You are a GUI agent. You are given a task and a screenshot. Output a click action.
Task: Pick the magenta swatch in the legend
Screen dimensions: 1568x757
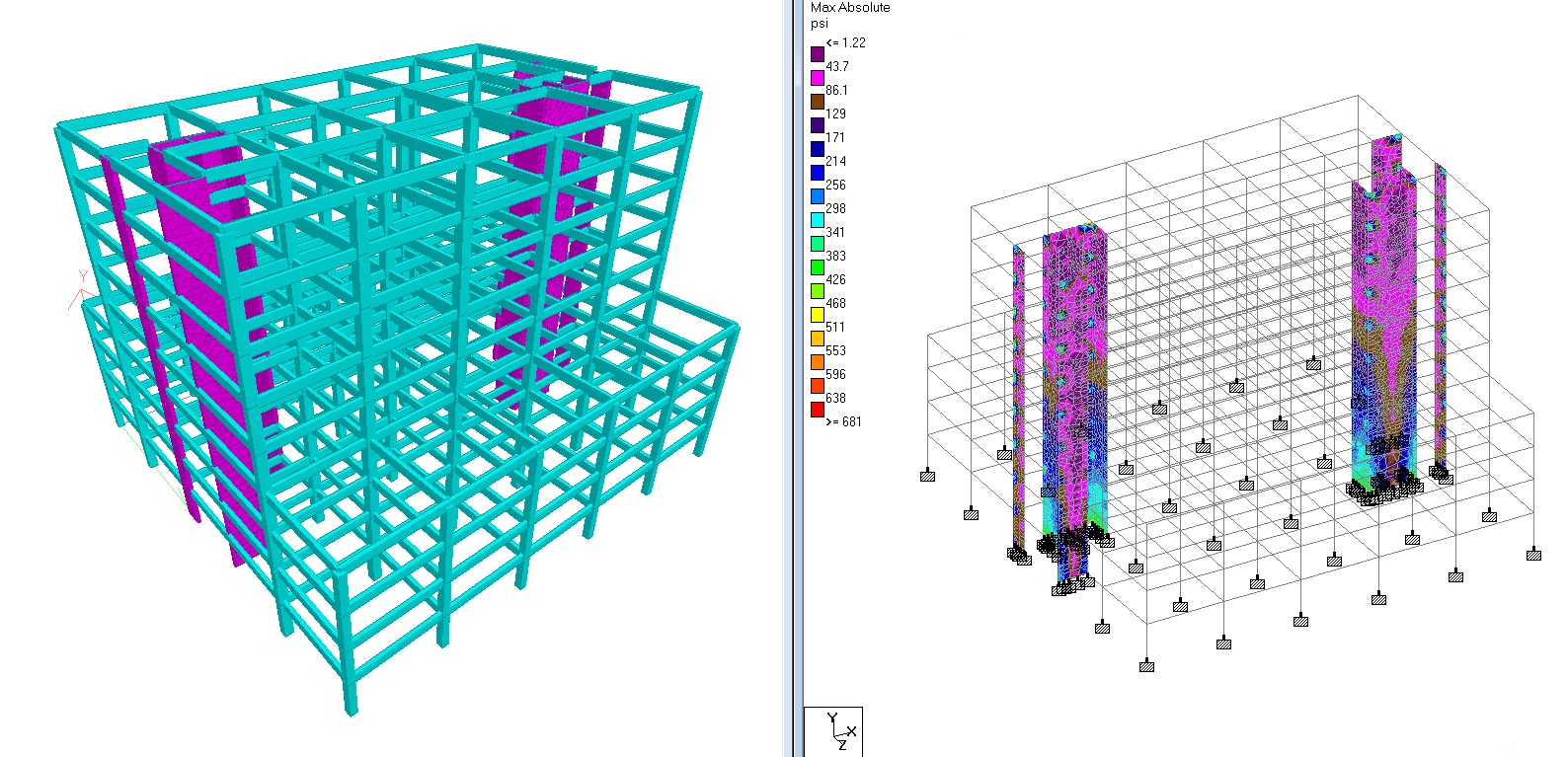[x=818, y=77]
